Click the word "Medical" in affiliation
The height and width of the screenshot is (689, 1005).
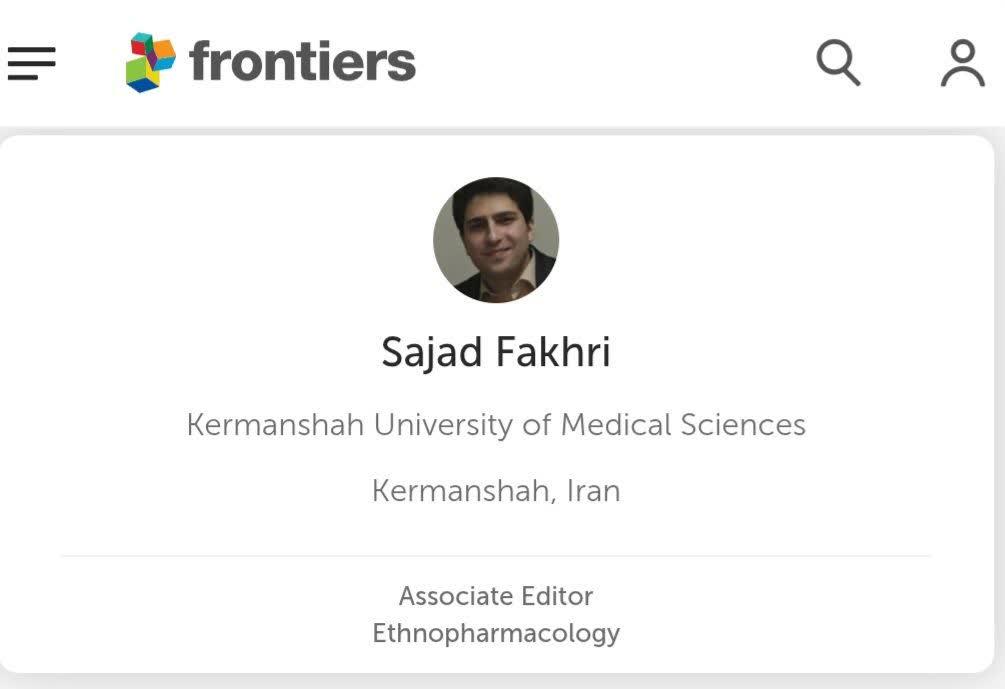615,425
